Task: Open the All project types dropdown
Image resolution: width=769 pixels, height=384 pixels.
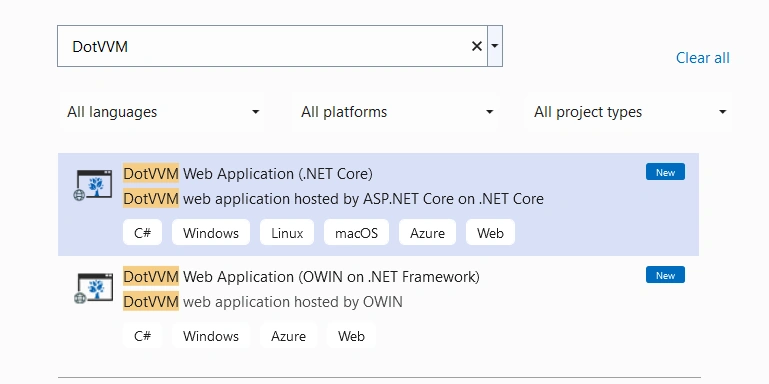Action: click(628, 112)
